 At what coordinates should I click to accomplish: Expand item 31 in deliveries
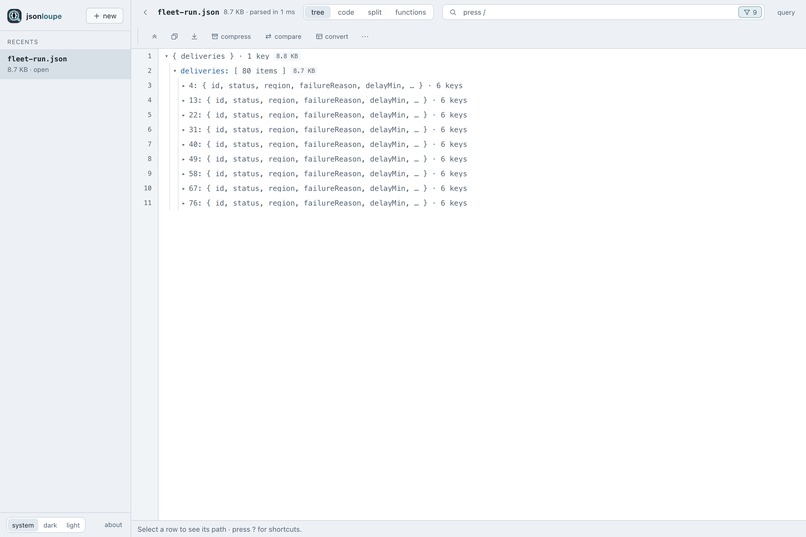pyautogui.click(x=183, y=130)
